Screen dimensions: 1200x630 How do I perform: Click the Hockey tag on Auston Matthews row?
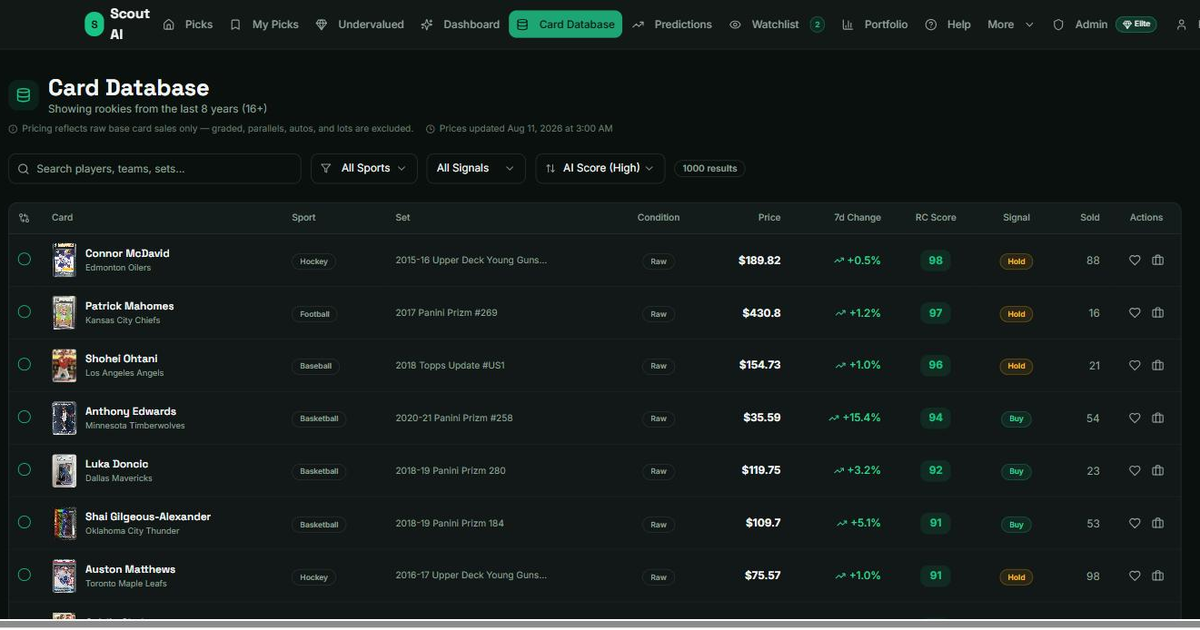[314, 577]
